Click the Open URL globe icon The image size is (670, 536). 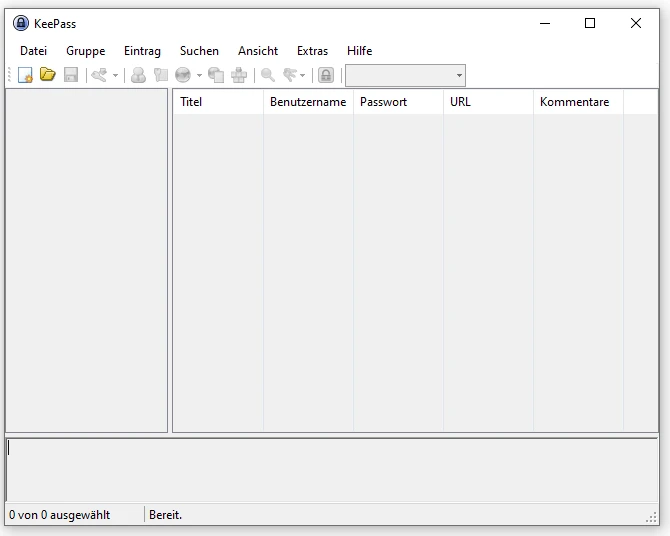(x=183, y=75)
